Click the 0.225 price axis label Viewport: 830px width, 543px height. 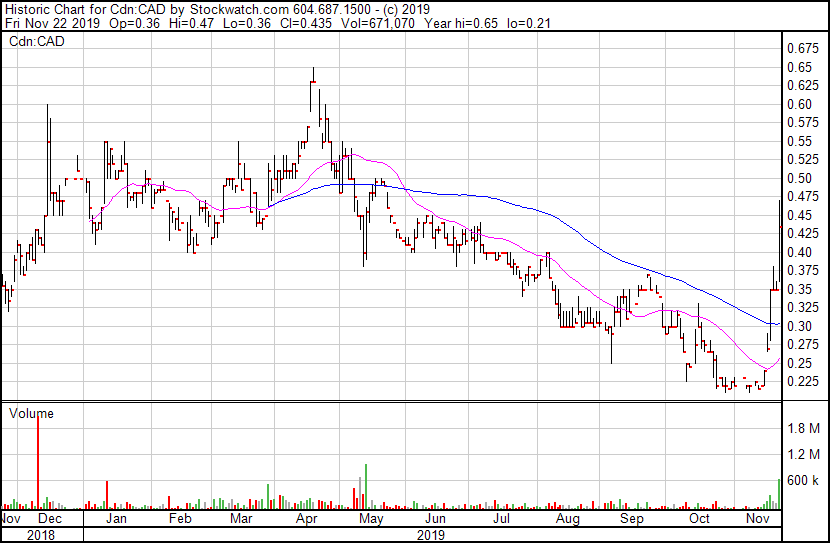pos(802,382)
